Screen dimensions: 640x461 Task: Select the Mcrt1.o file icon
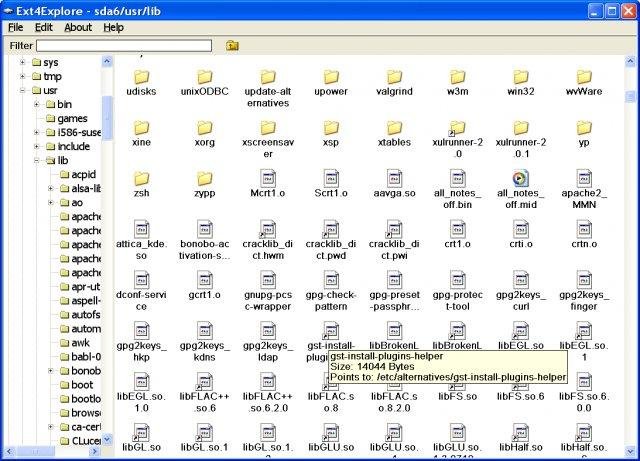coord(268,179)
